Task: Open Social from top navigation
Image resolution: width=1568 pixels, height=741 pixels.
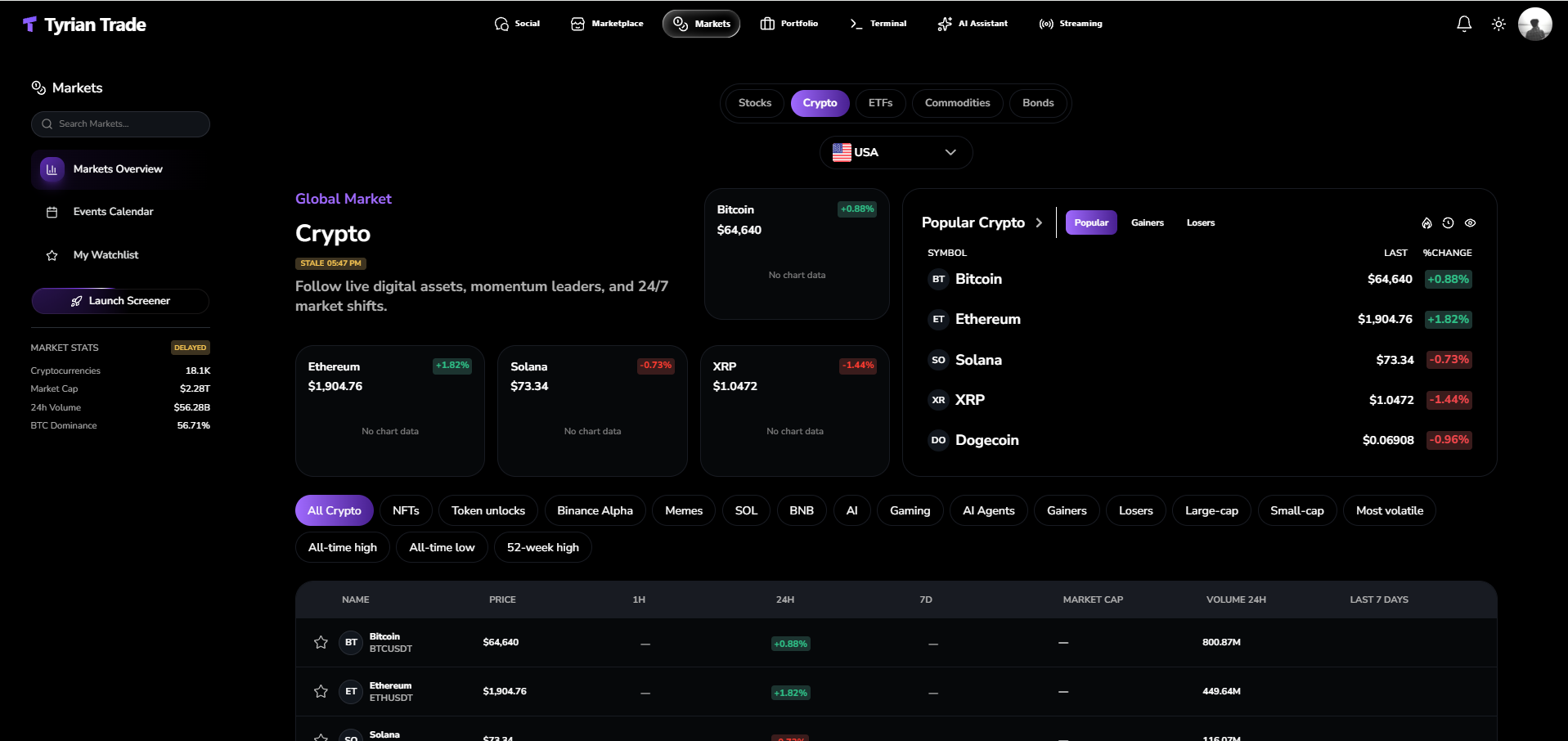Action: click(x=517, y=24)
